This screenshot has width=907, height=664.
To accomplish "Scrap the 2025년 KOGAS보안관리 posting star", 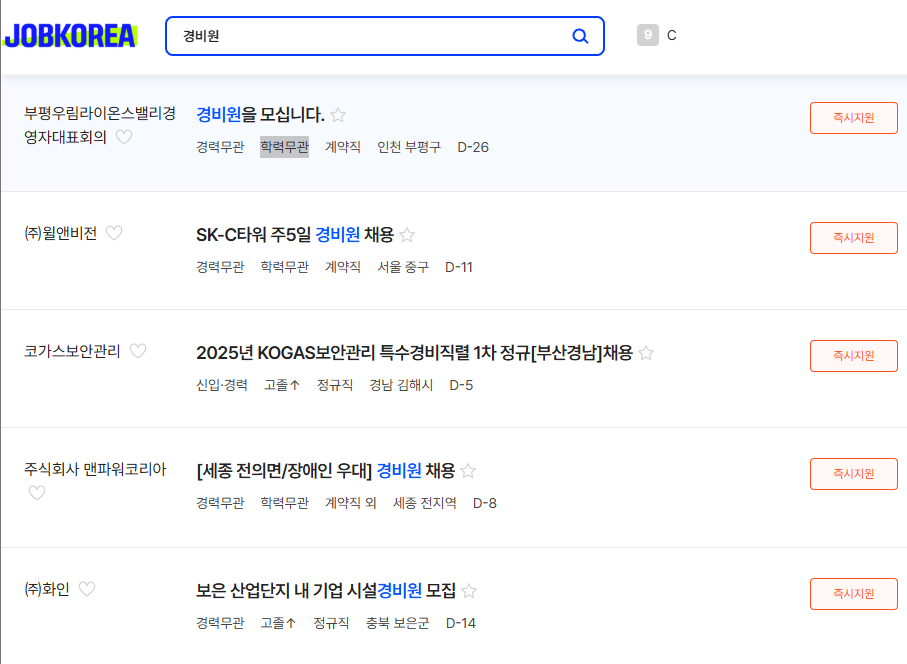I will (x=646, y=353).
